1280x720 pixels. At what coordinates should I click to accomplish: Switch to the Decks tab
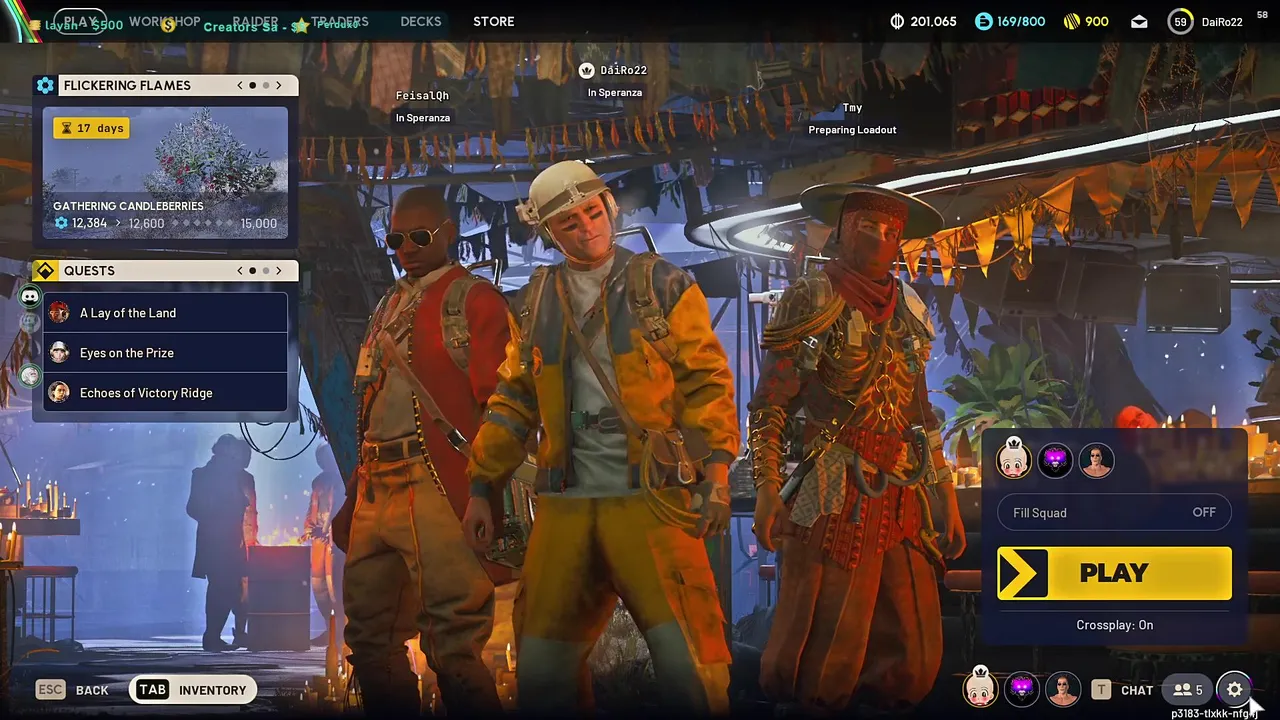point(421,21)
